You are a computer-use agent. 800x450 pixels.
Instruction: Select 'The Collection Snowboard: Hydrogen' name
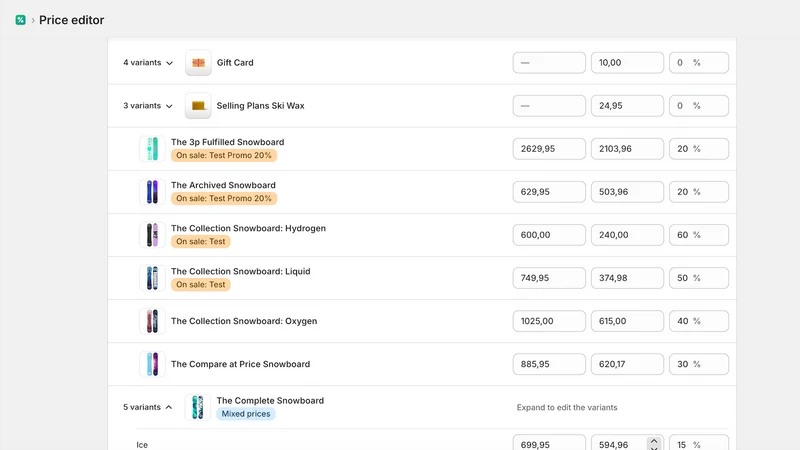pyautogui.click(x=248, y=228)
